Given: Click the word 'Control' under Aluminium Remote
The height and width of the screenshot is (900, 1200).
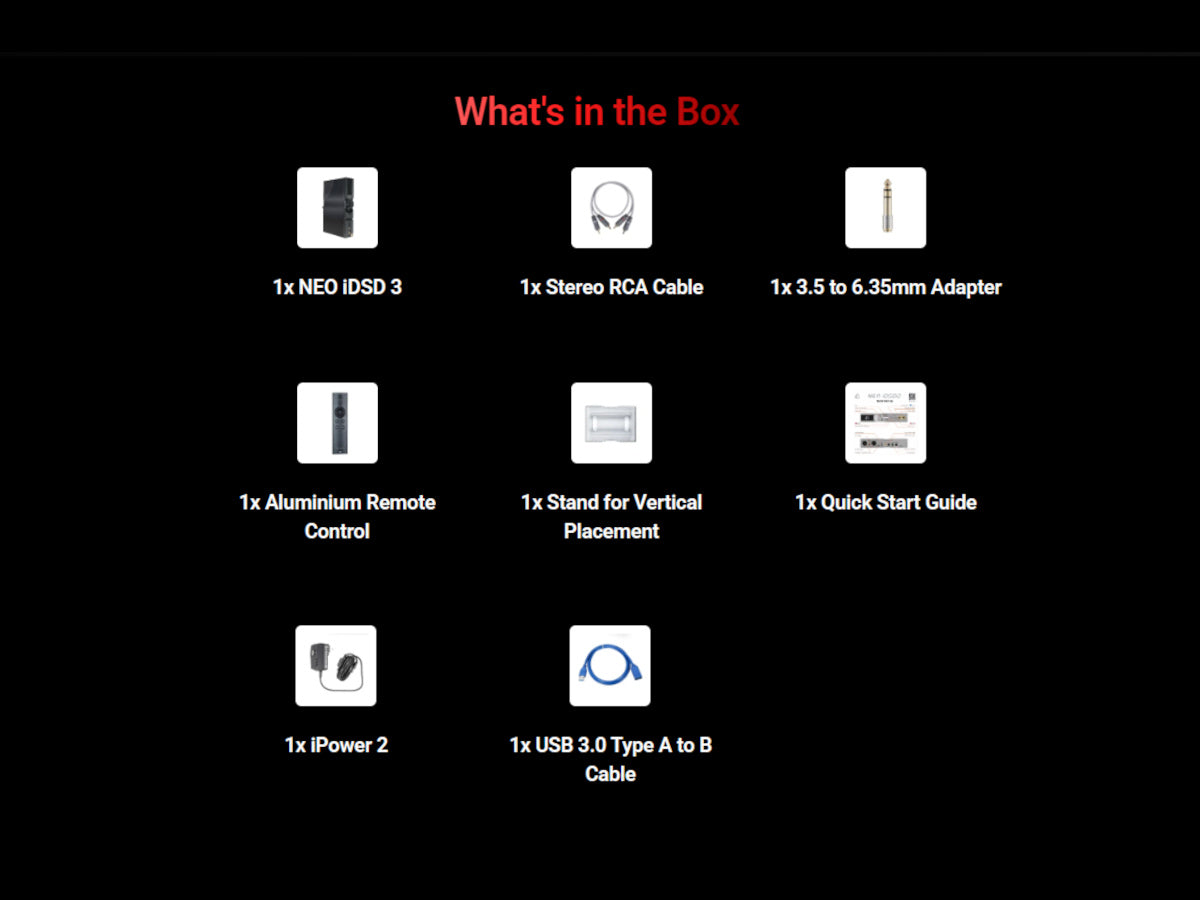Looking at the screenshot, I should [337, 531].
